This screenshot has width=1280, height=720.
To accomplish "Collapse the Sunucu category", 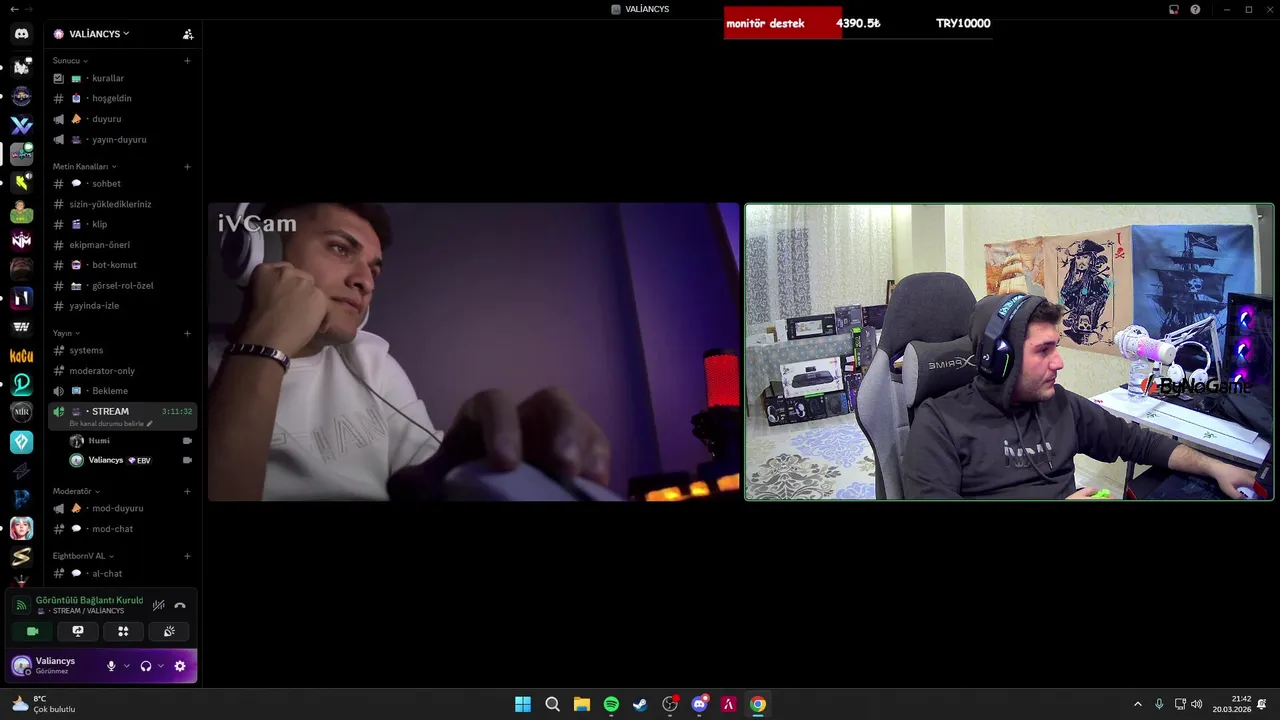I will (x=70, y=61).
